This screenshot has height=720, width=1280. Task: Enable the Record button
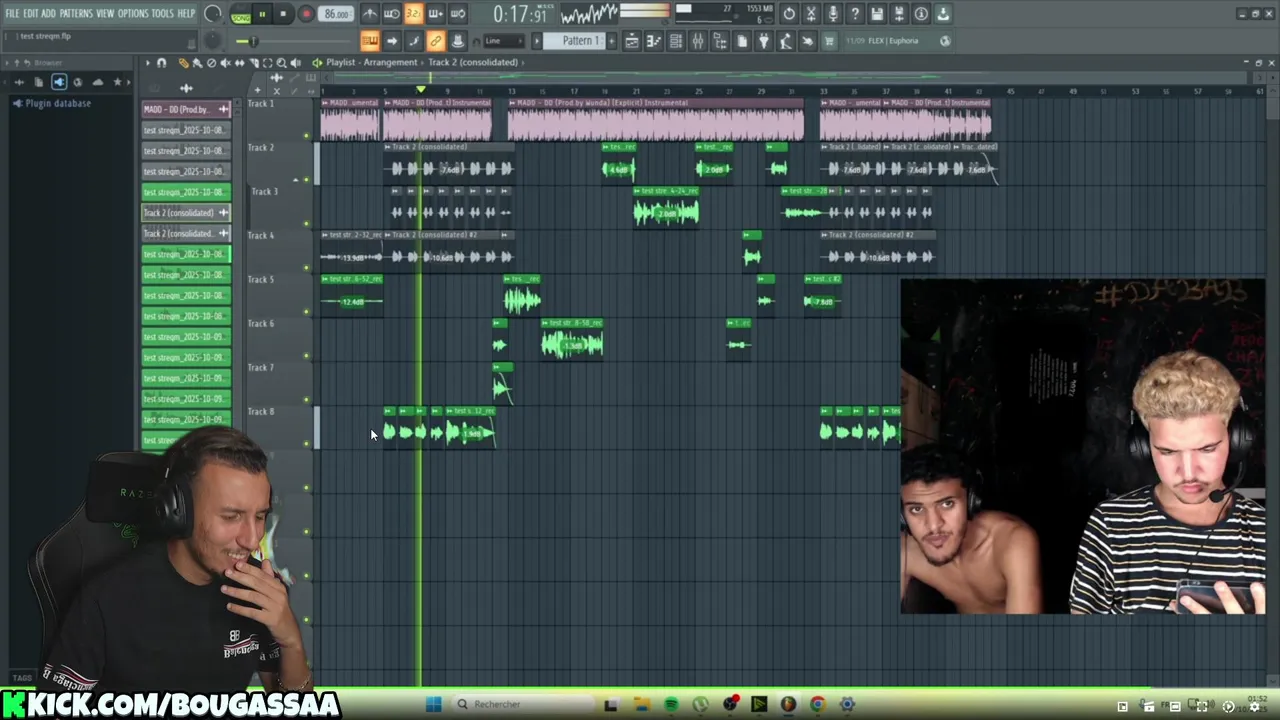306,14
